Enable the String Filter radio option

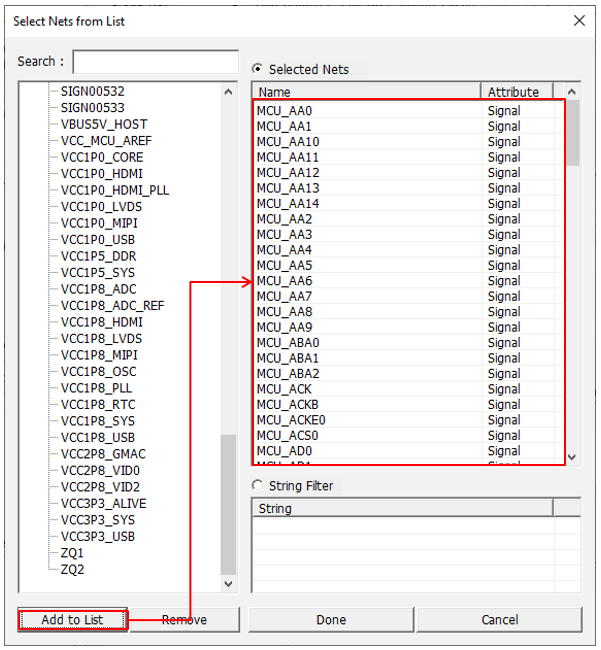coord(258,486)
